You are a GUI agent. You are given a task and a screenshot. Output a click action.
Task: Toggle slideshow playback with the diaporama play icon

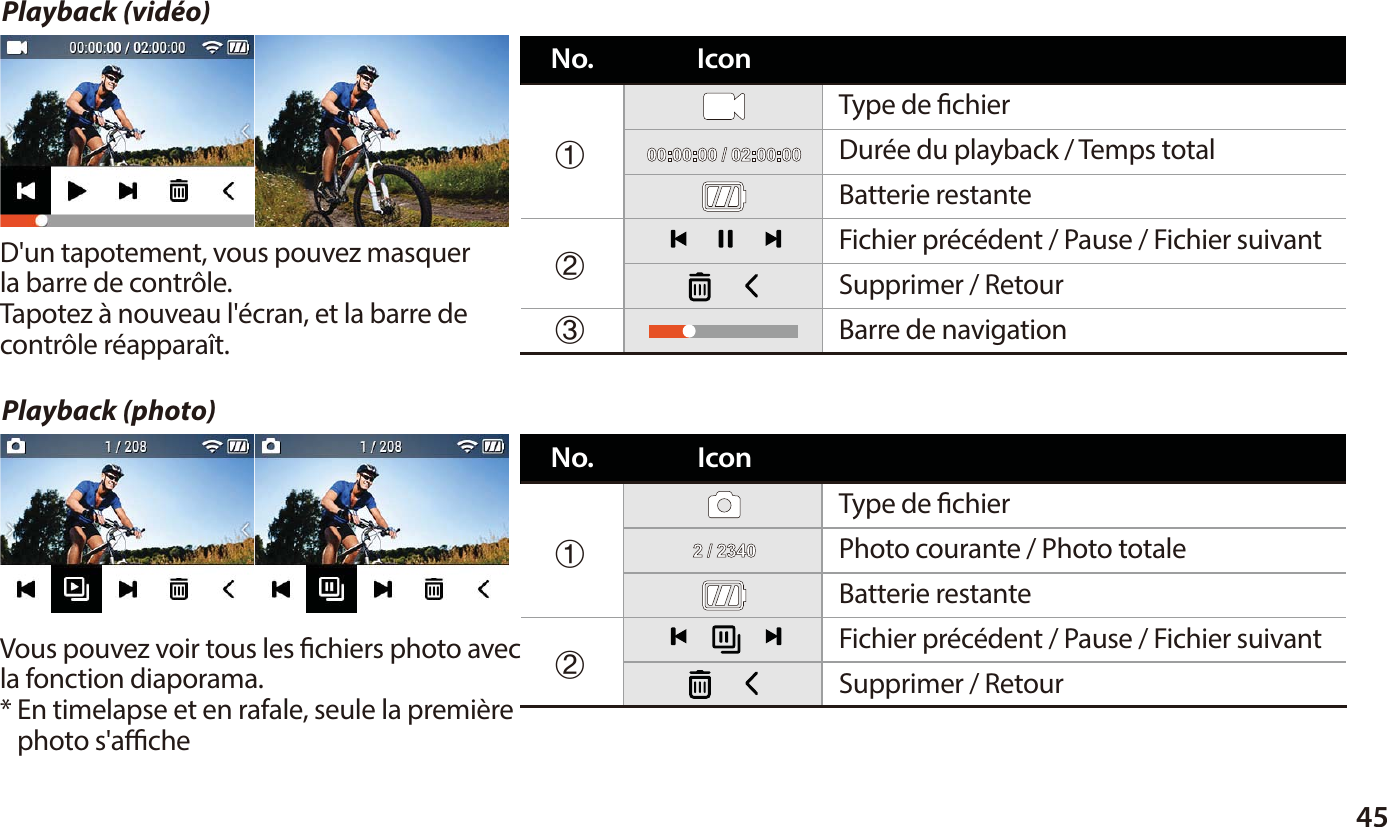(x=77, y=589)
